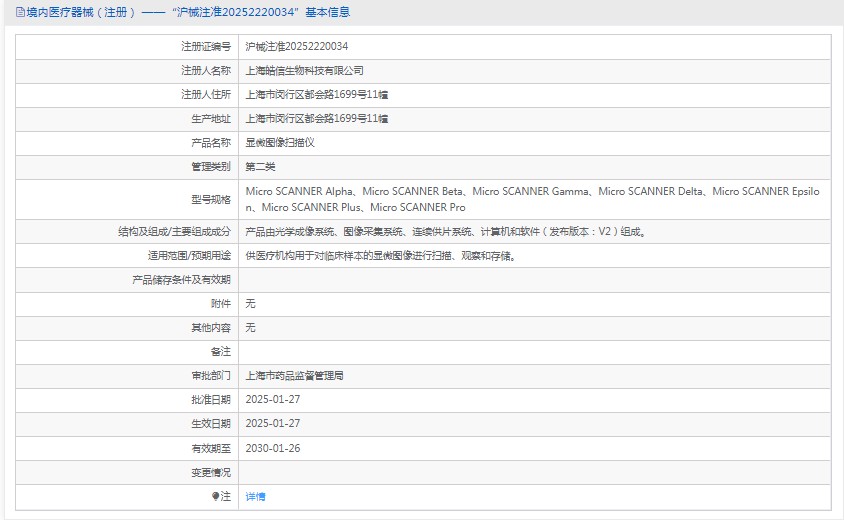The image size is (844, 520).
Task: Click the expiry date 2030-01-26
Action: 273,448
